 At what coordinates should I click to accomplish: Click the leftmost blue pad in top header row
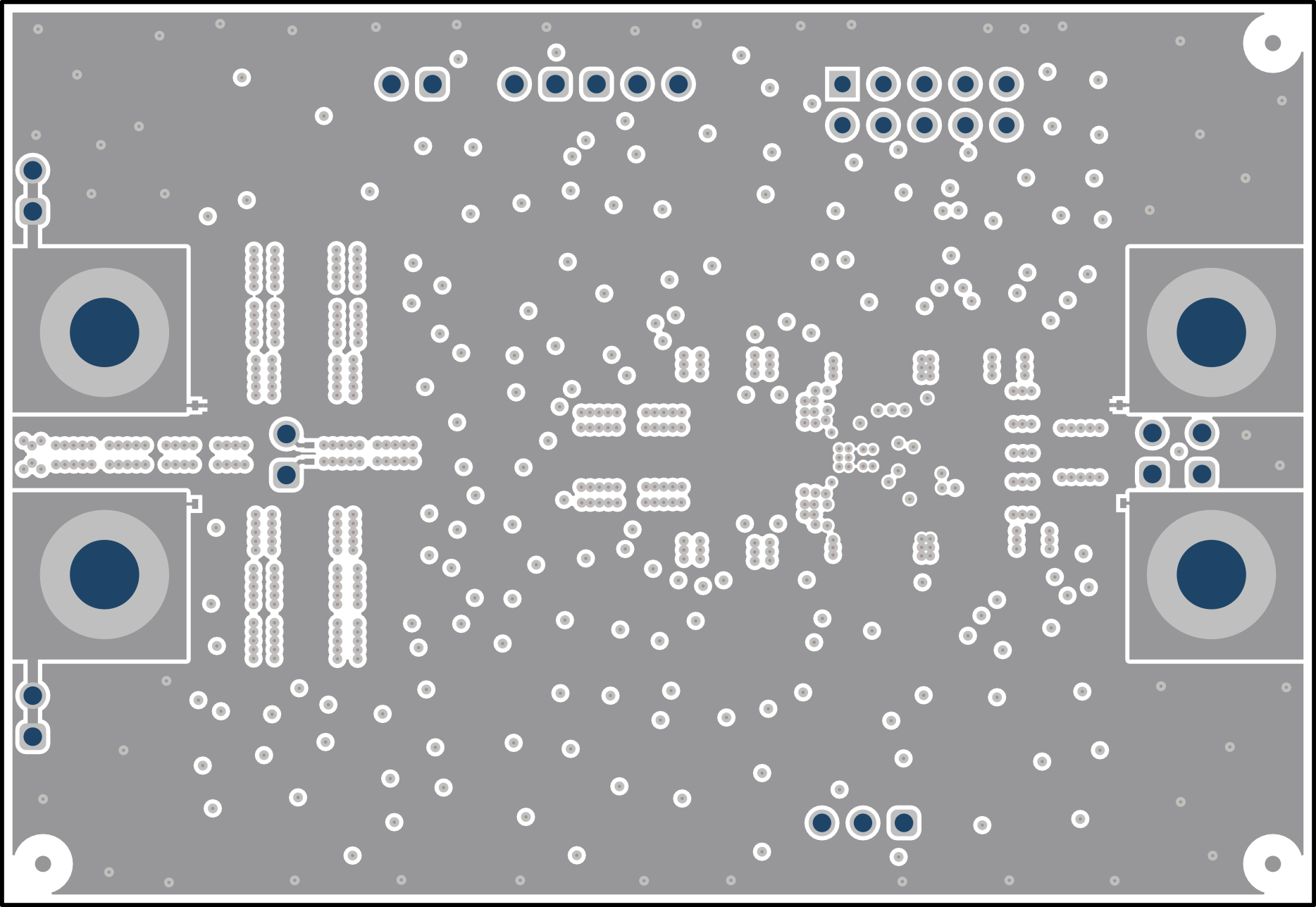pyautogui.click(x=391, y=84)
